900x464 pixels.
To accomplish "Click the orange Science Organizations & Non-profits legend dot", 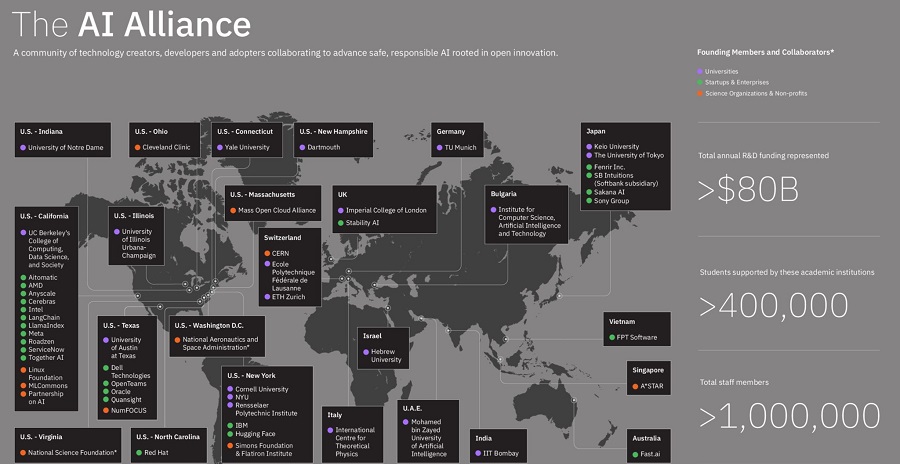I will click(x=700, y=93).
